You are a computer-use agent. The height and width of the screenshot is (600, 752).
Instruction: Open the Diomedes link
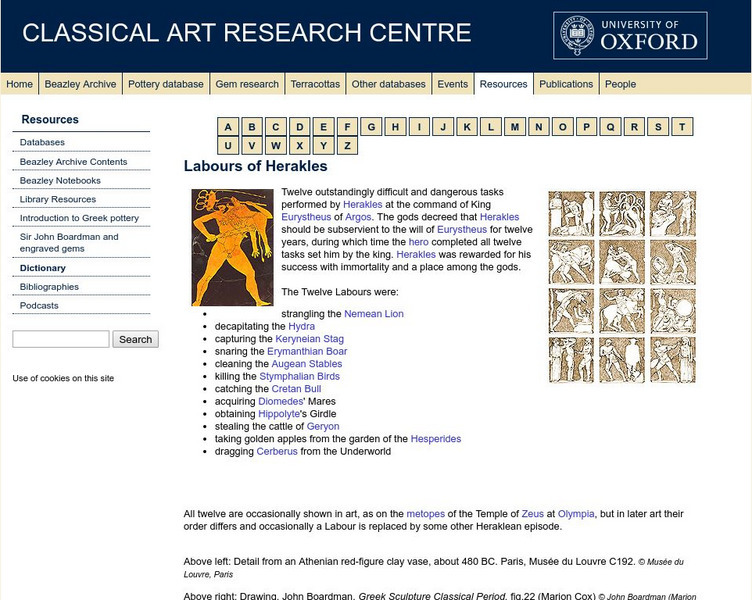[x=281, y=401]
